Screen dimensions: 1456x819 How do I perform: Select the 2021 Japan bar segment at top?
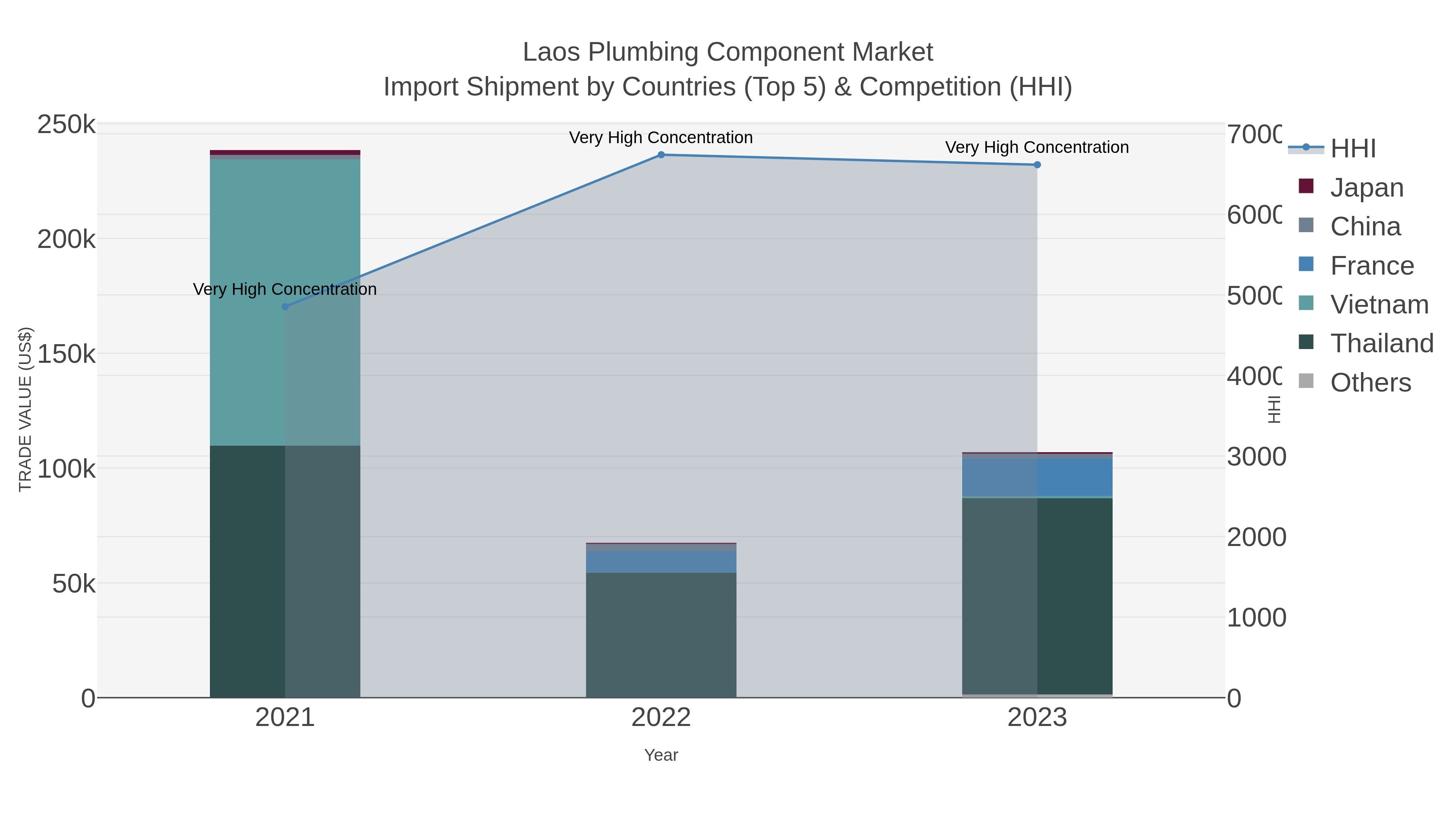[x=285, y=152]
